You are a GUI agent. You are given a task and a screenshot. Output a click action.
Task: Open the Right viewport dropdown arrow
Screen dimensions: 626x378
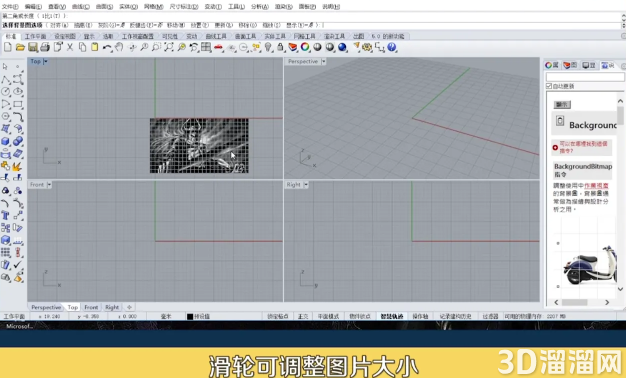pos(306,185)
